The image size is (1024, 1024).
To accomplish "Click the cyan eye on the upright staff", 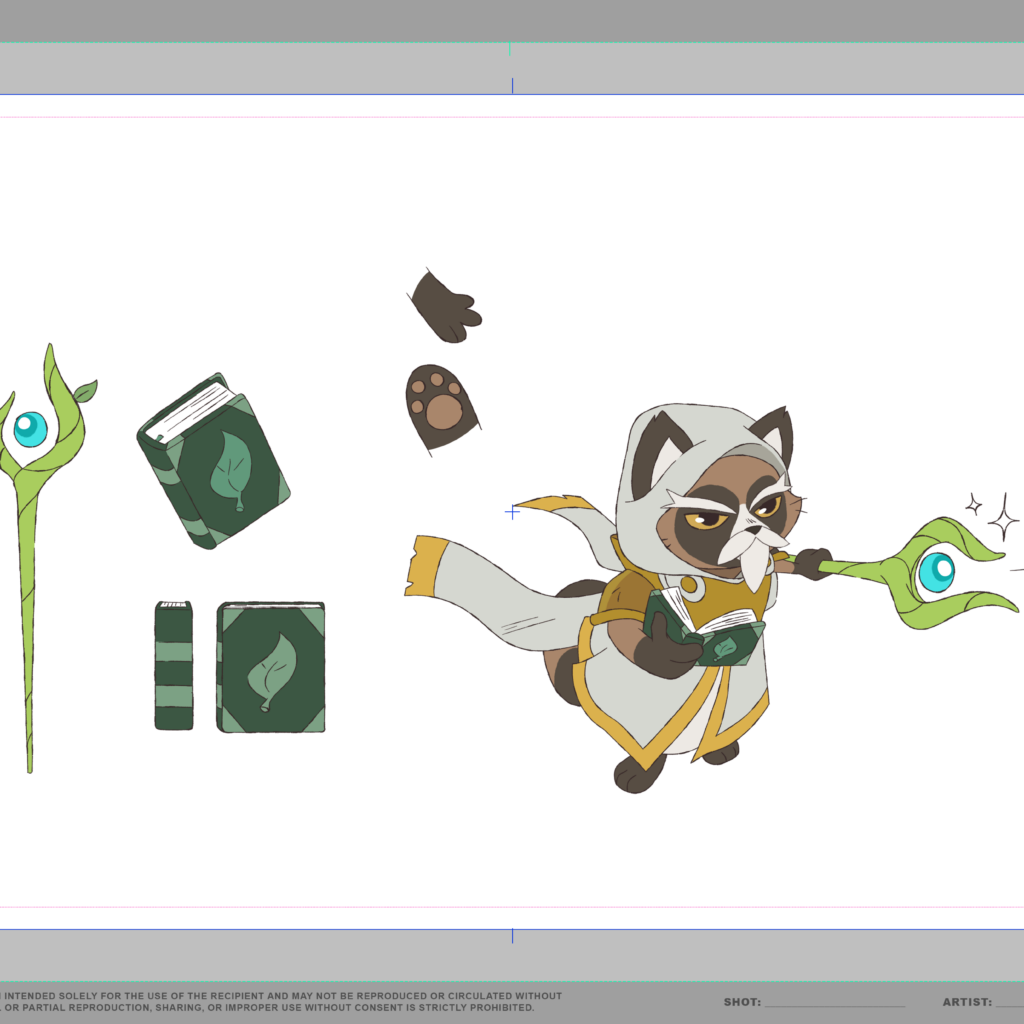I will coord(30,429).
